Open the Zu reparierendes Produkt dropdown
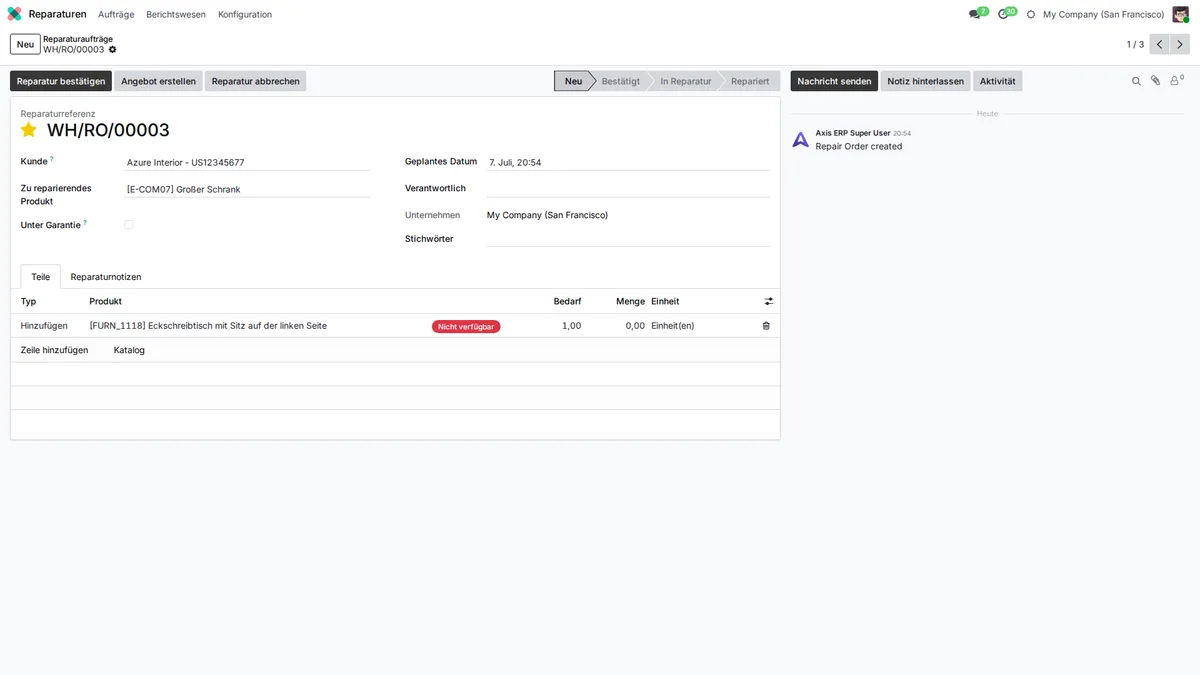Screen dimensions: 1200x675 [247, 189]
